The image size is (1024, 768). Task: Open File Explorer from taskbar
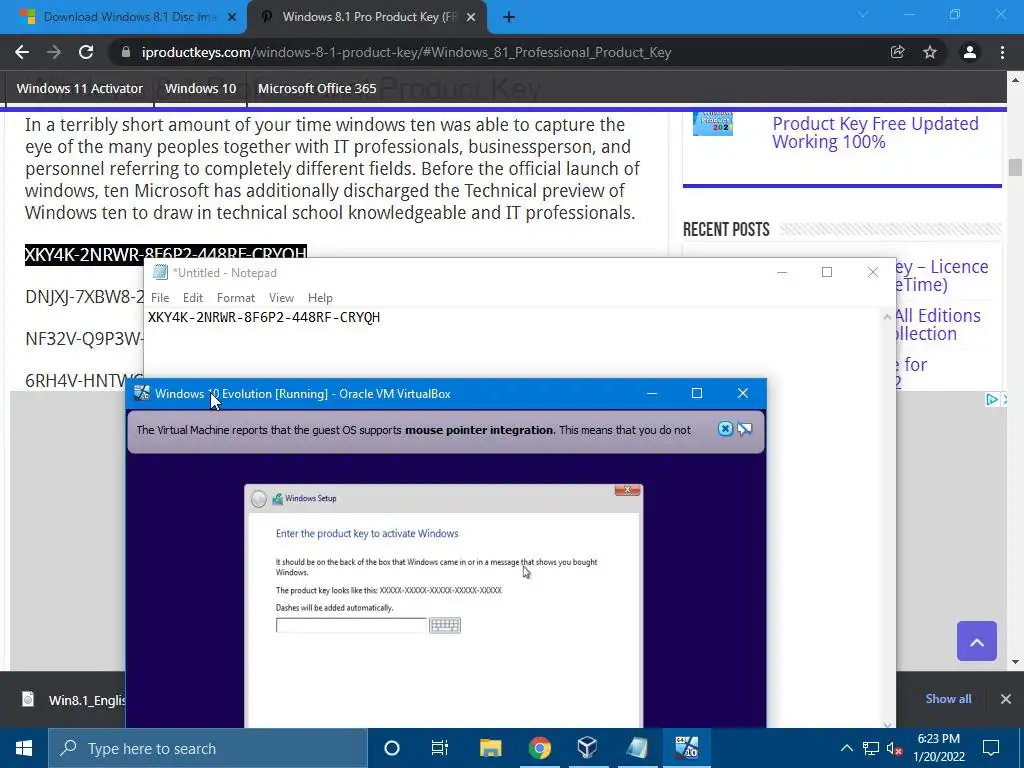pos(490,748)
